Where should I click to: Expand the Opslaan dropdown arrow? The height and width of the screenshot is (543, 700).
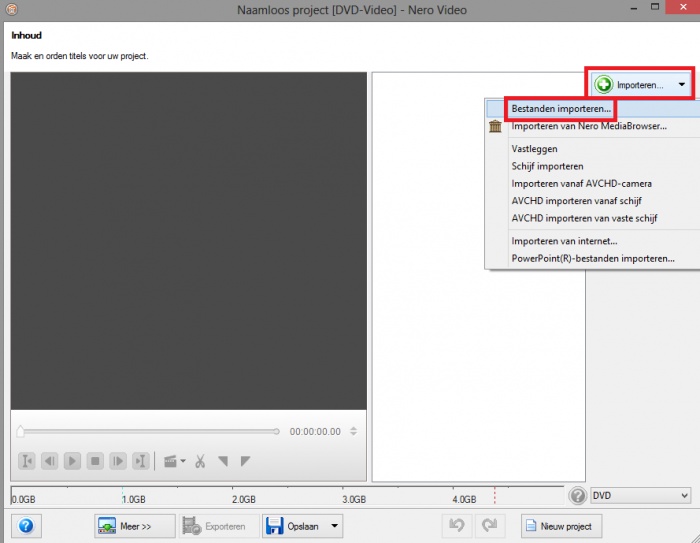pos(334,526)
